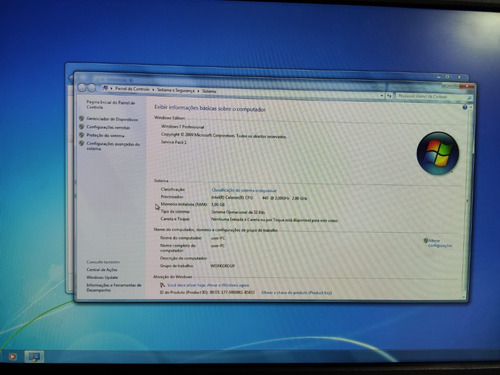
Task: Select Sistema breadcrumb in address bar
Action: [x=209, y=91]
